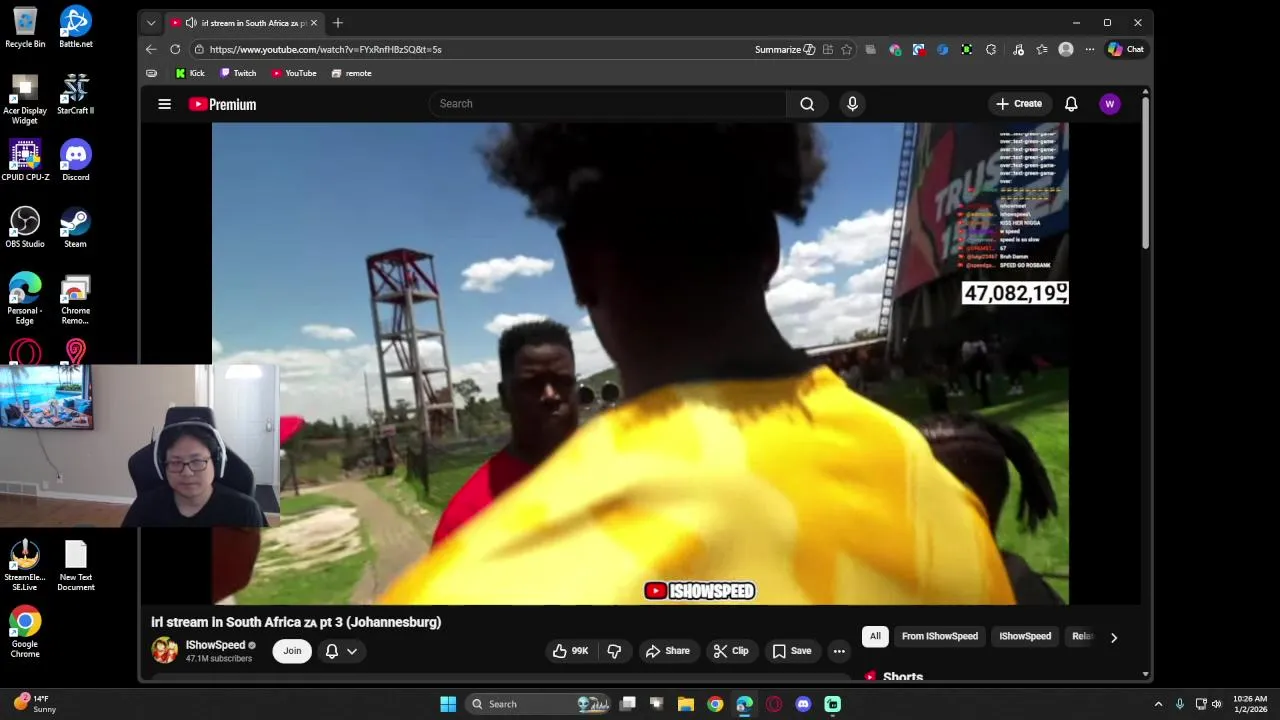
Task: Open the Windows Start button
Action: click(x=448, y=704)
